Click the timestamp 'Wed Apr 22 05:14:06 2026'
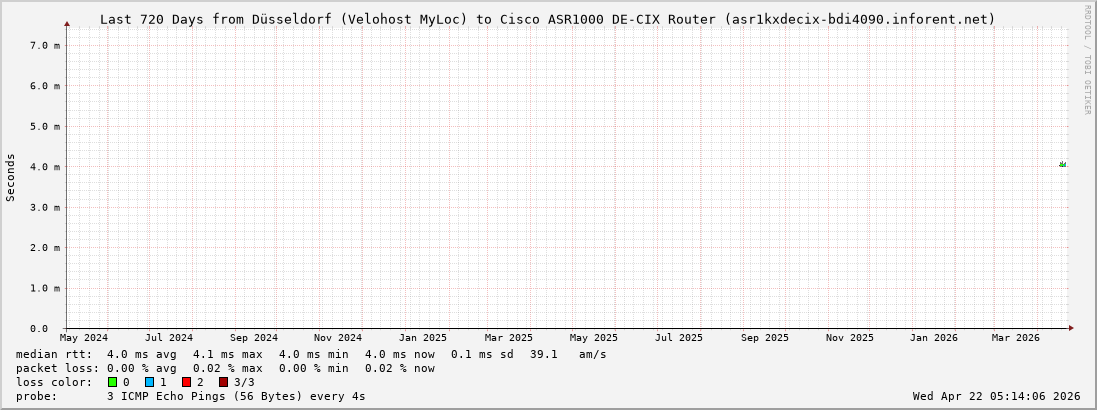This screenshot has width=1097, height=410. (996, 396)
